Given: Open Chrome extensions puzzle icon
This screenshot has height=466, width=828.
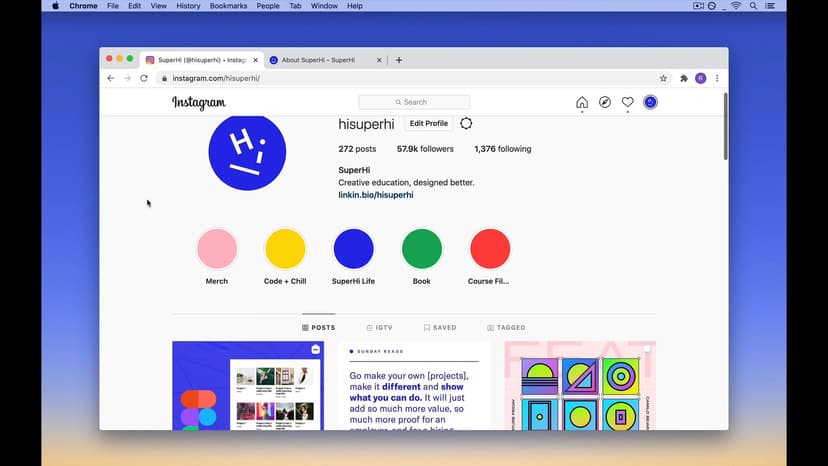Looking at the screenshot, I should point(684,78).
